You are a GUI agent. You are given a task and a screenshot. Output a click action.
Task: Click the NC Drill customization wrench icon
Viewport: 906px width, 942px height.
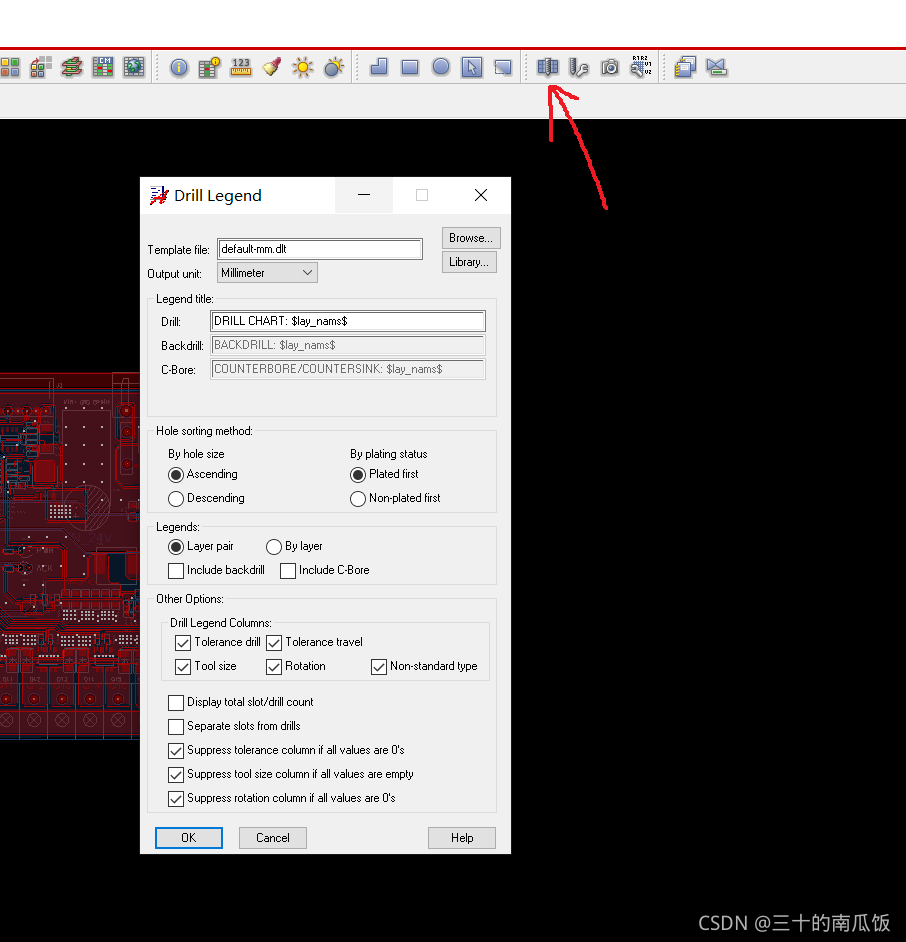(x=579, y=67)
